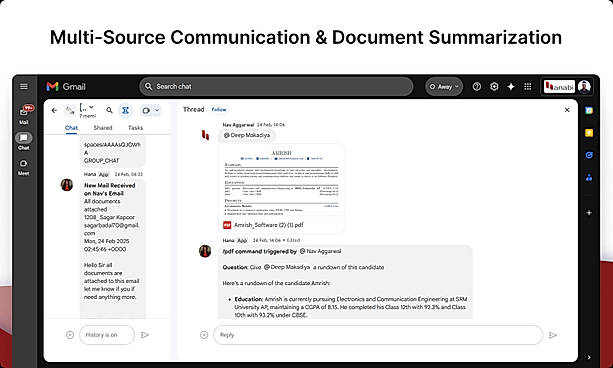Click the @Deep Makadiya mention chip
This screenshot has width=613, height=368.
click(x=247, y=135)
